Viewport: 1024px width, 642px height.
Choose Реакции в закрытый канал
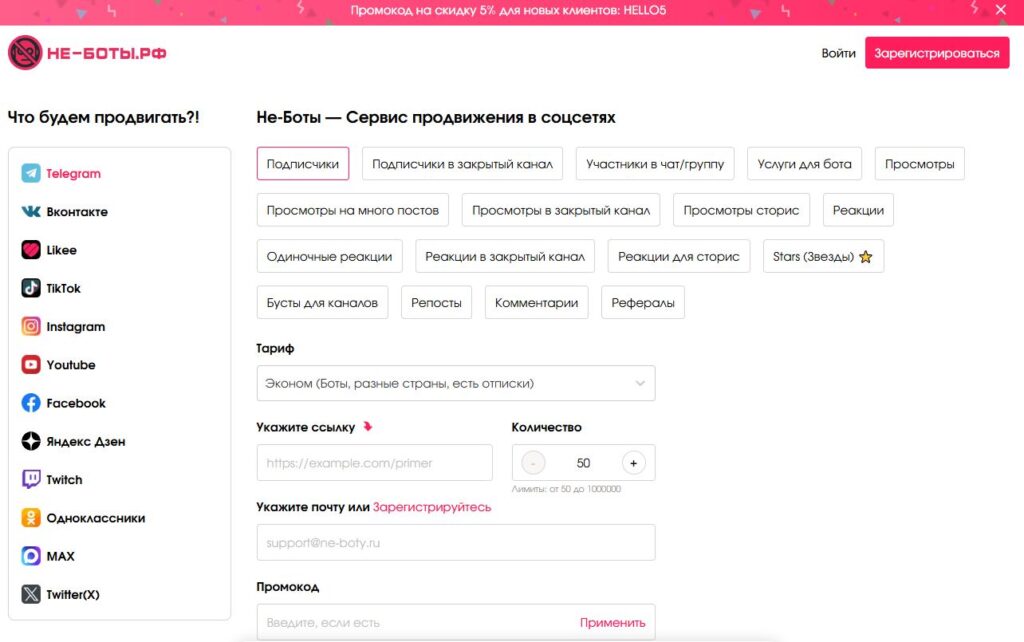click(x=505, y=257)
